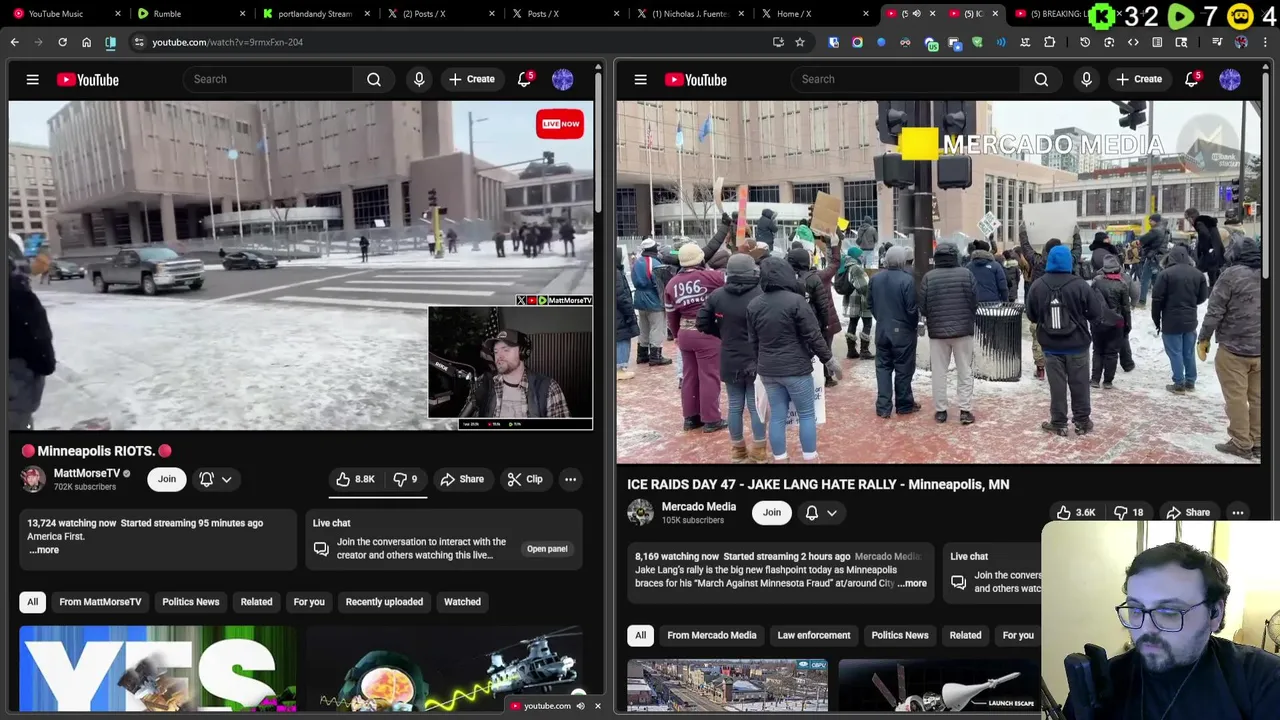Screen dimensions: 1280x720
Task: Start voice search in left YouTube
Action: tap(419, 79)
